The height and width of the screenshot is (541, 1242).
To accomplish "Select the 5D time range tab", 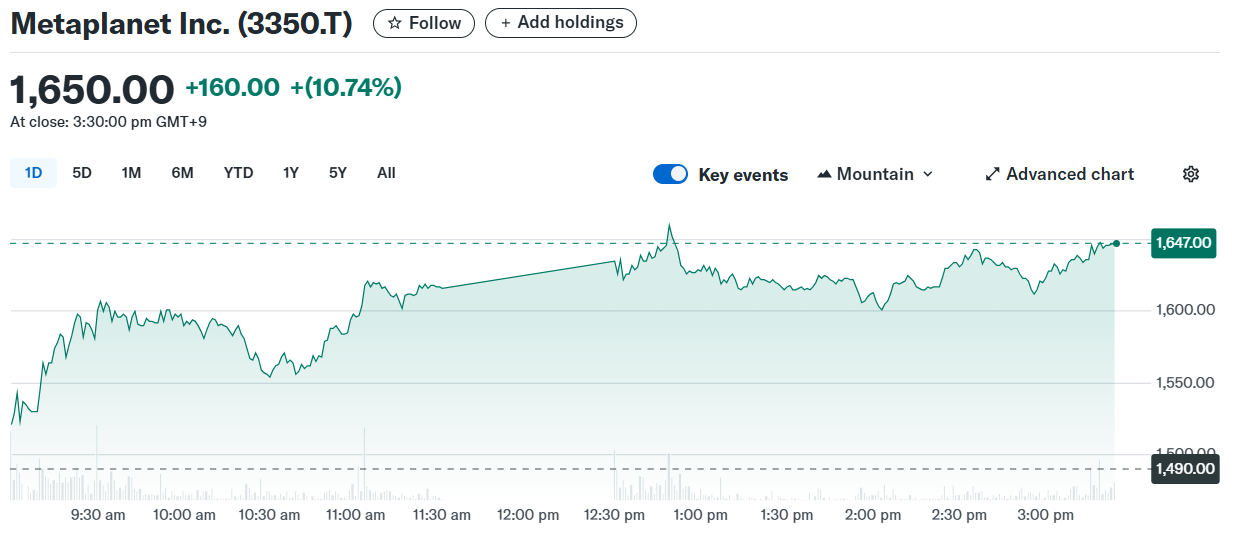I will point(82,173).
